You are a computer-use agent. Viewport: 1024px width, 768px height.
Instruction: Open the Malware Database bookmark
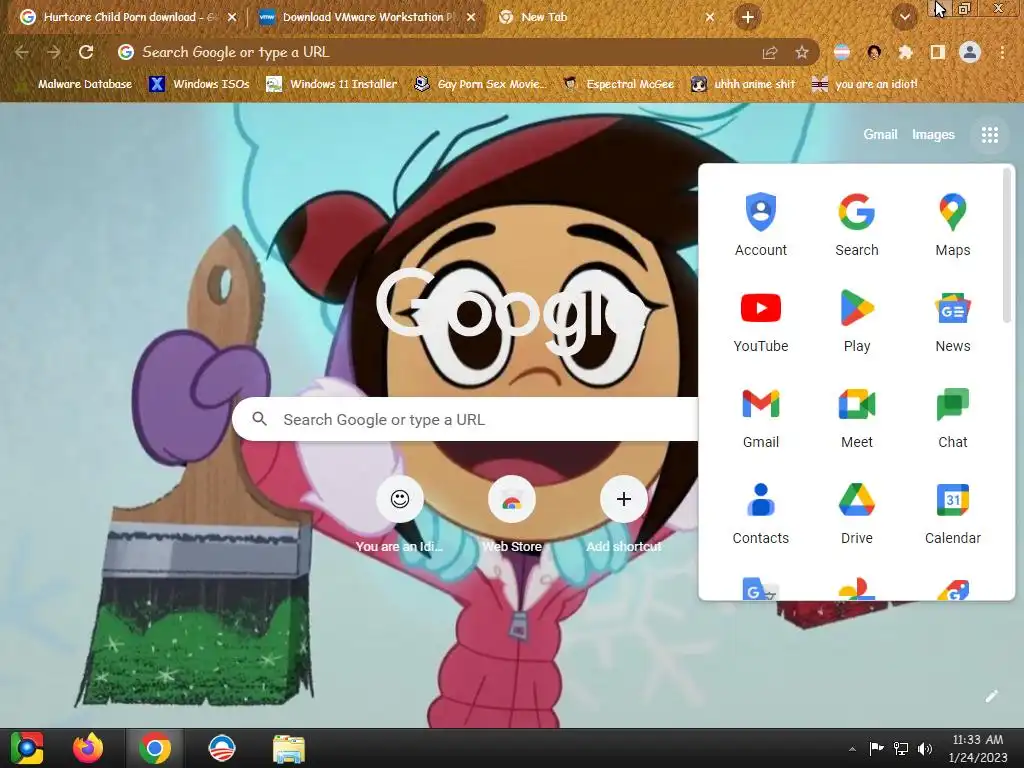(74, 84)
